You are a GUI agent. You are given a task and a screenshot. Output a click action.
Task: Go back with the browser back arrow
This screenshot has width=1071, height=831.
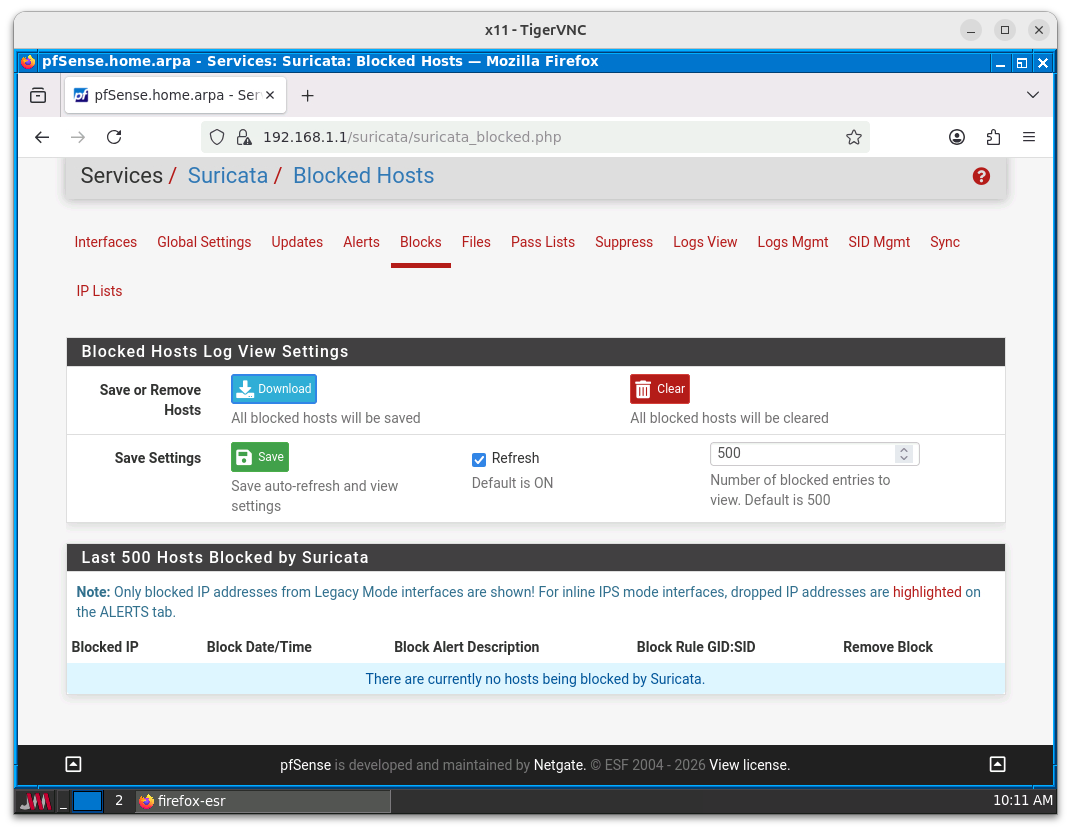(x=42, y=137)
